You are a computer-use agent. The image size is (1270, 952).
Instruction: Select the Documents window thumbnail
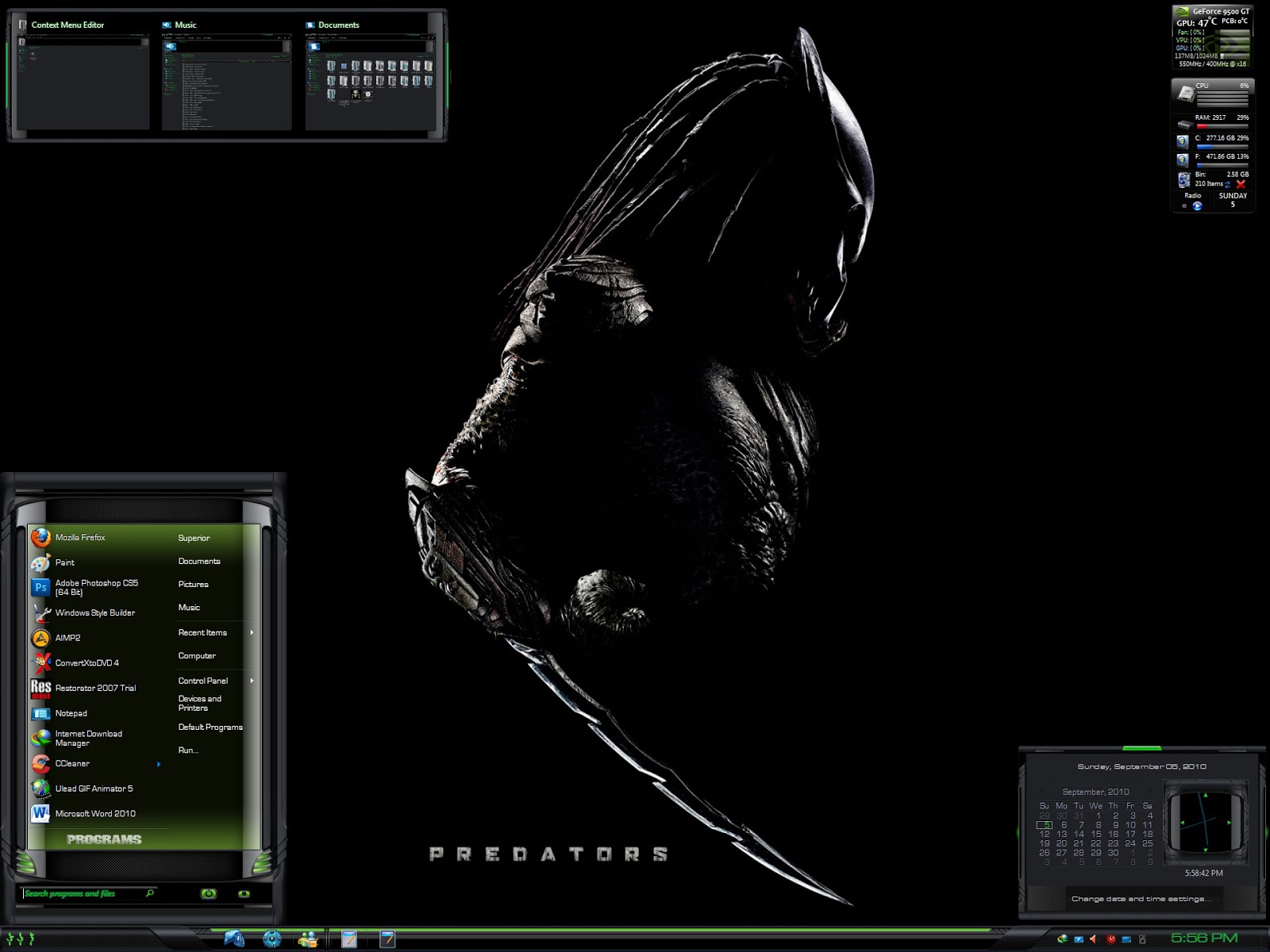[371, 75]
